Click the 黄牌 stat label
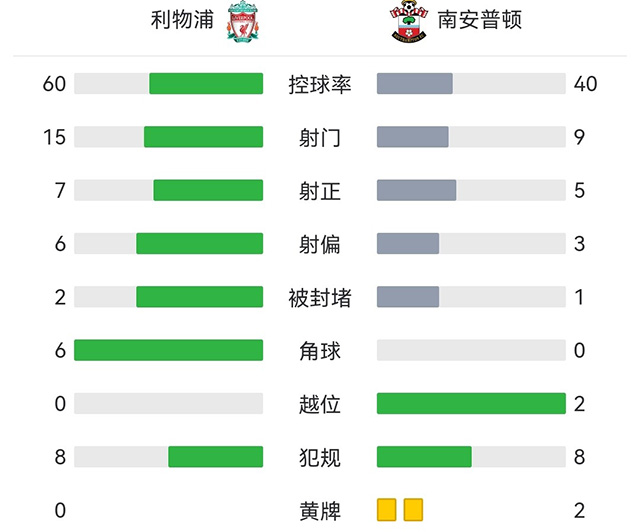 click(x=319, y=510)
